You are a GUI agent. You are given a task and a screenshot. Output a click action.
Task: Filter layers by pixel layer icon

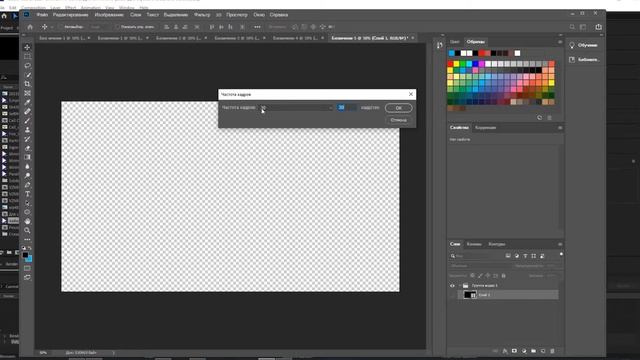point(508,256)
